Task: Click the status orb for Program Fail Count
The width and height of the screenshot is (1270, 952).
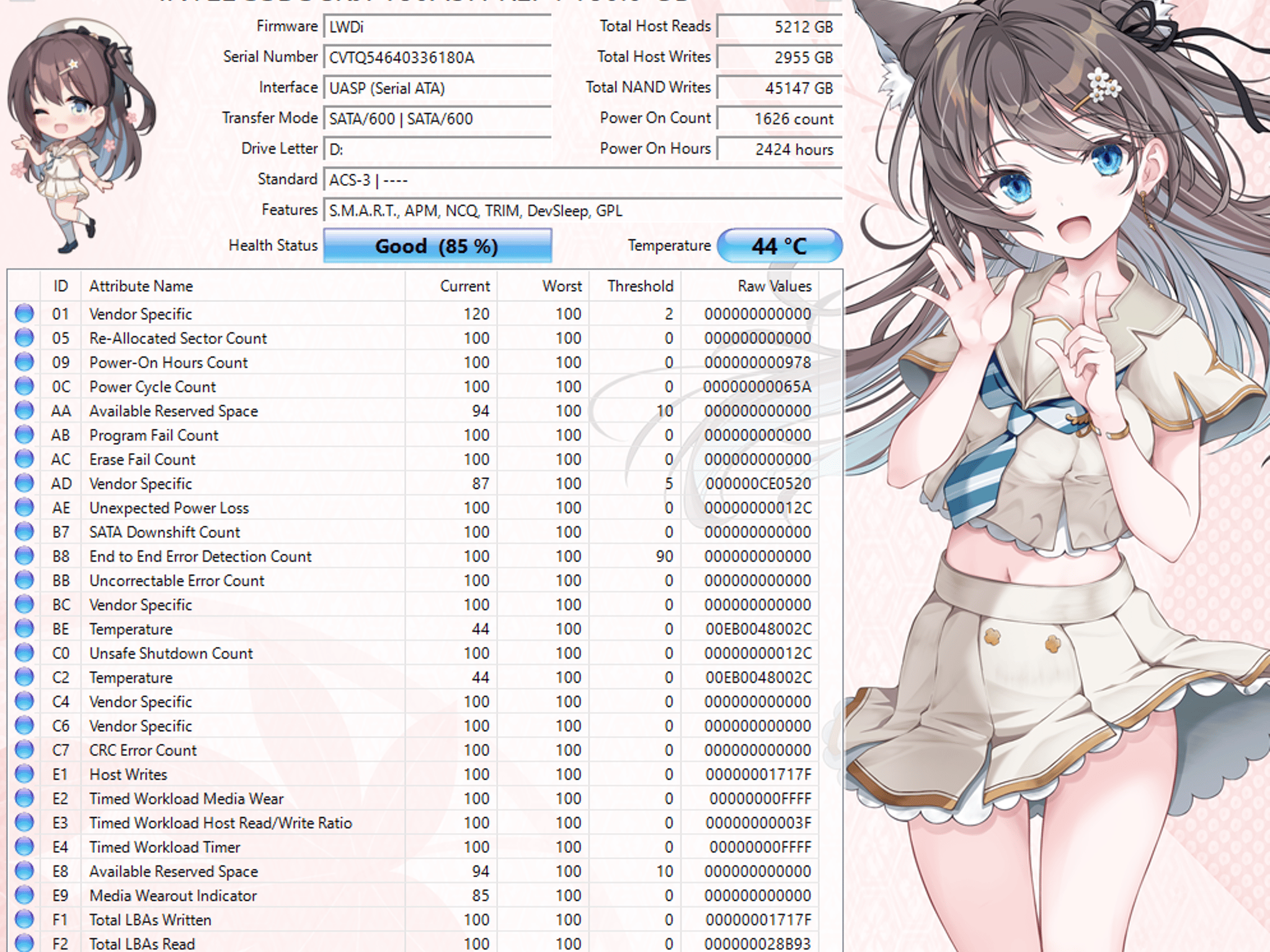Action: pyautogui.click(x=24, y=435)
